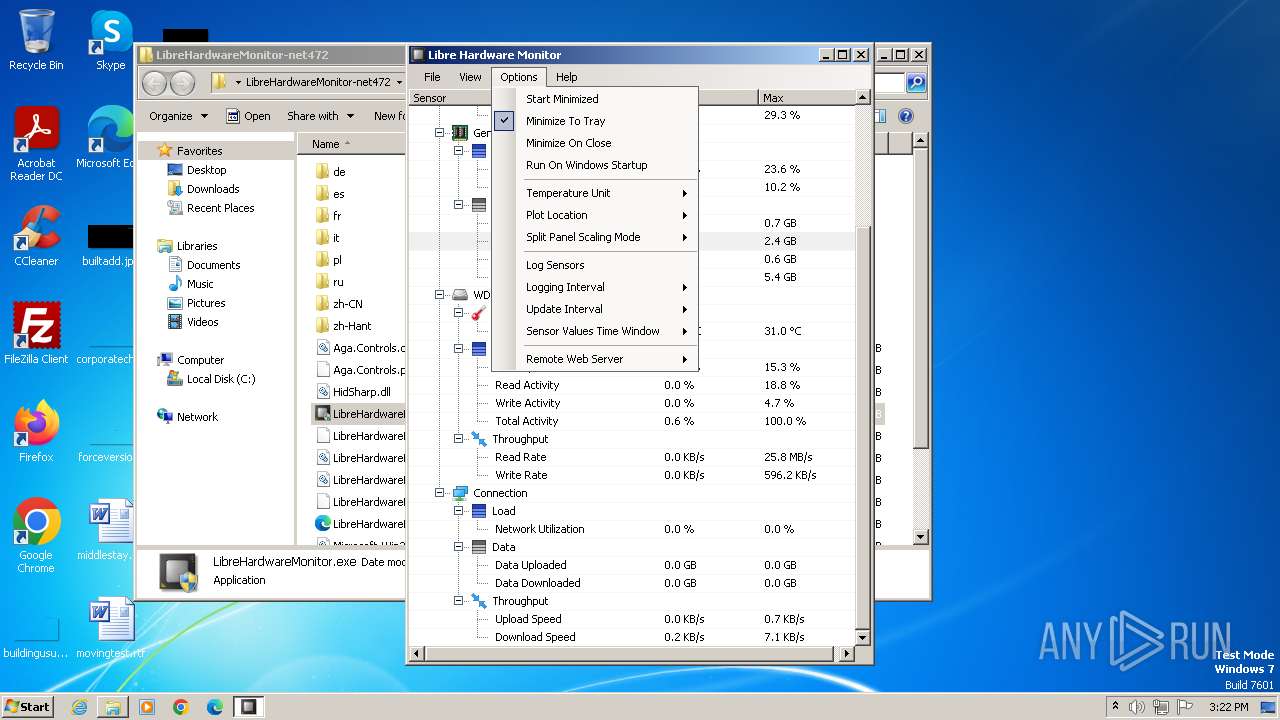Select Downloads in Explorer sidebar

pyautogui.click(x=213, y=189)
